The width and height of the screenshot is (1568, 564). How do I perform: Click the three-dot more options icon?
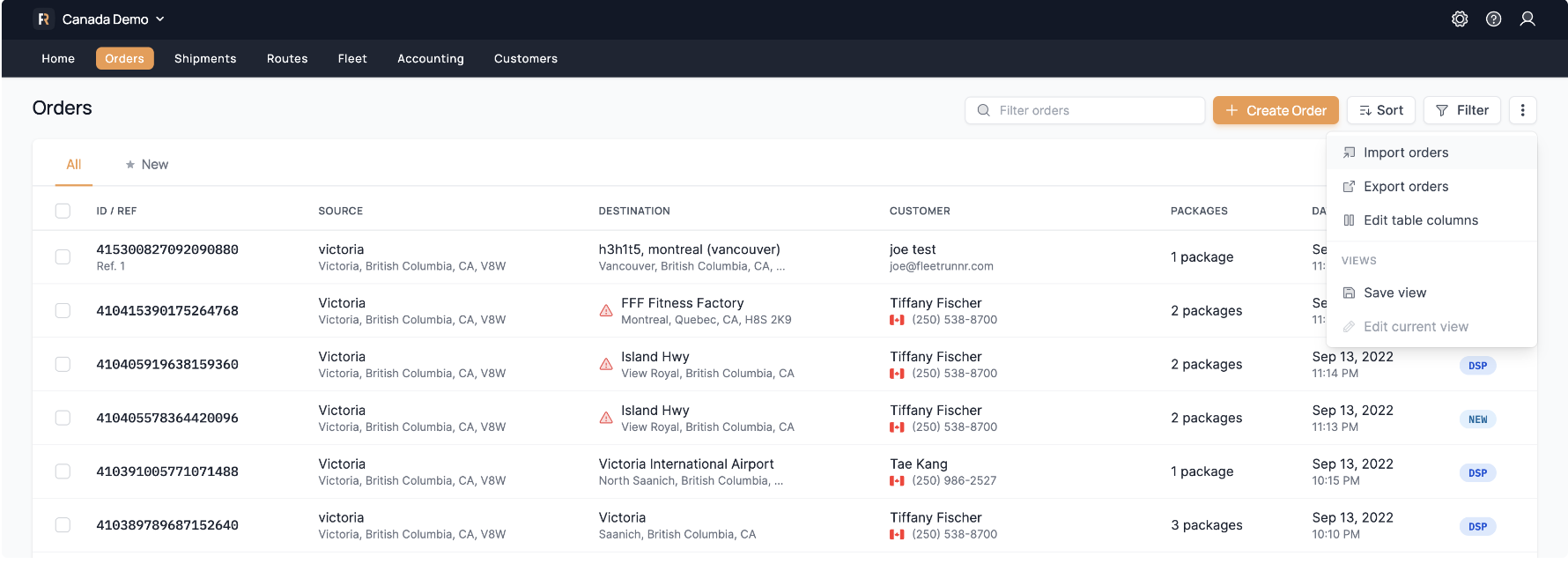pyautogui.click(x=1522, y=110)
